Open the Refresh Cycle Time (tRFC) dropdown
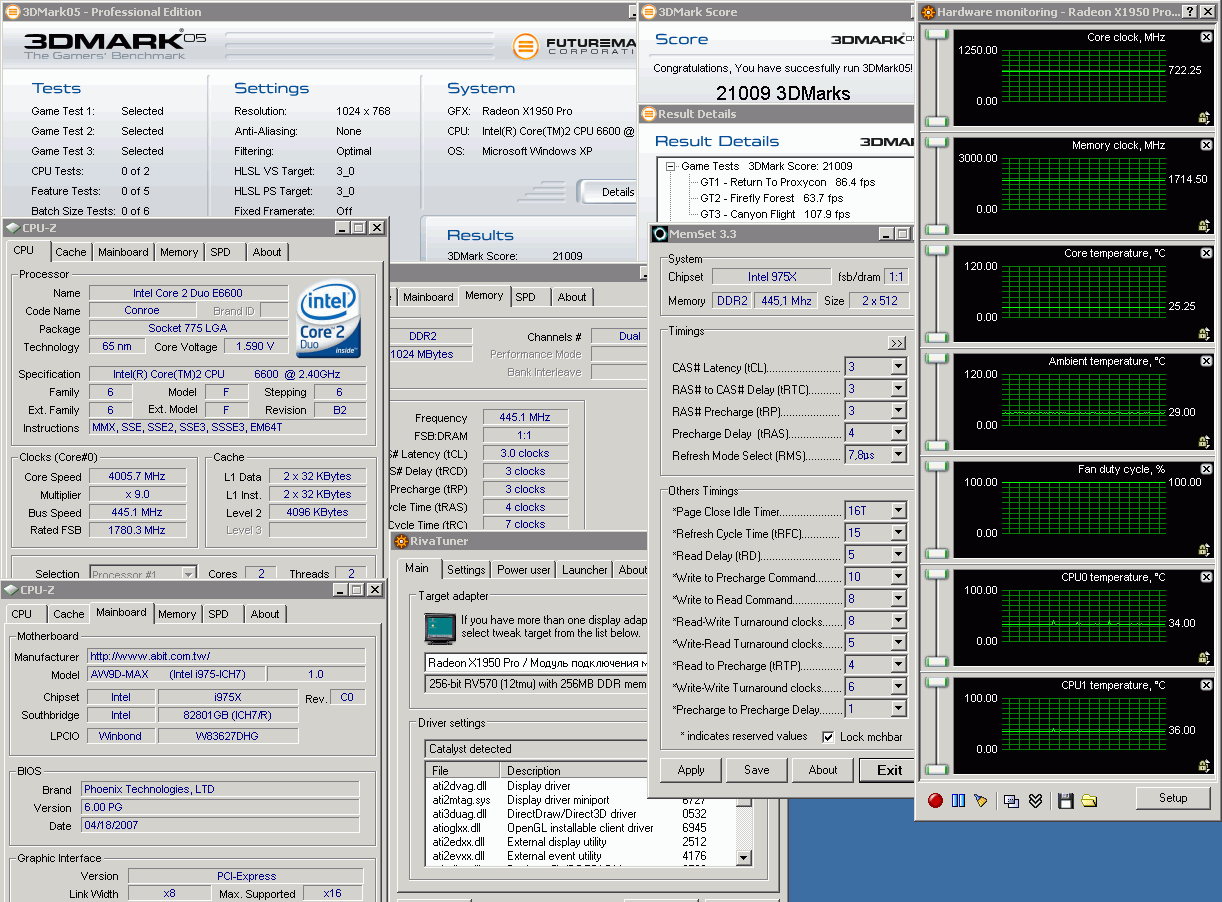 (898, 533)
